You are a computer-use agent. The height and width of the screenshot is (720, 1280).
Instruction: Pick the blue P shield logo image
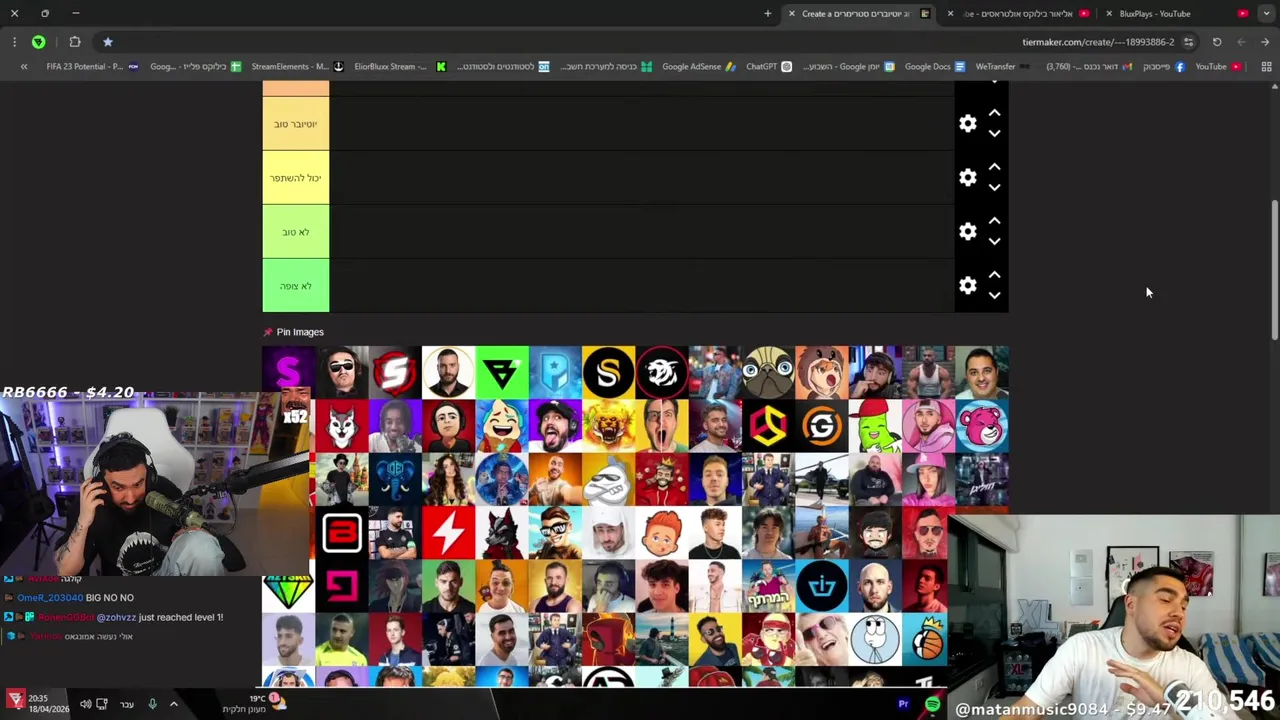pos(555,372)
